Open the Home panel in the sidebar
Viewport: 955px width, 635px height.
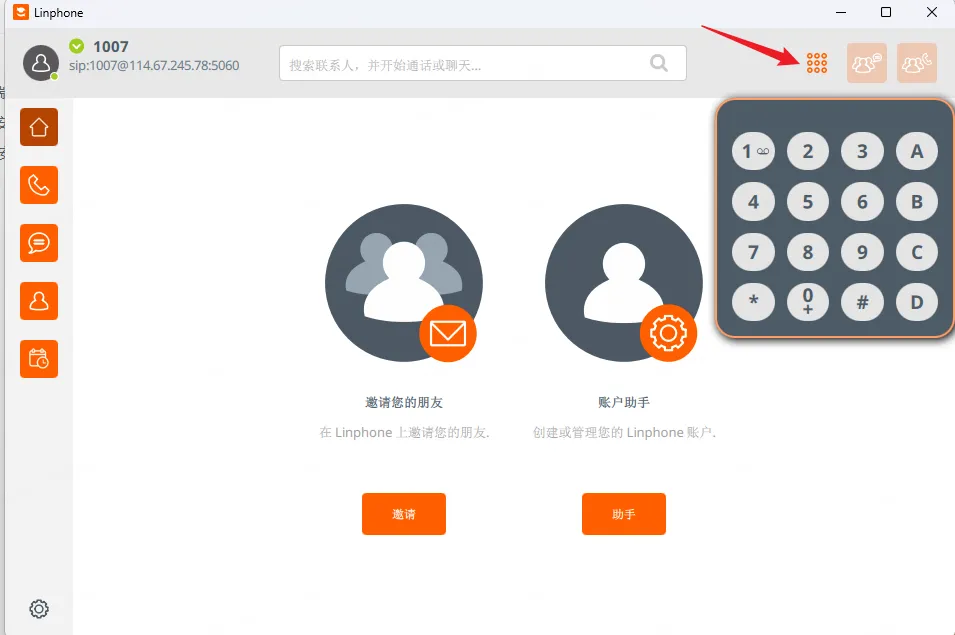pos(38,127)
